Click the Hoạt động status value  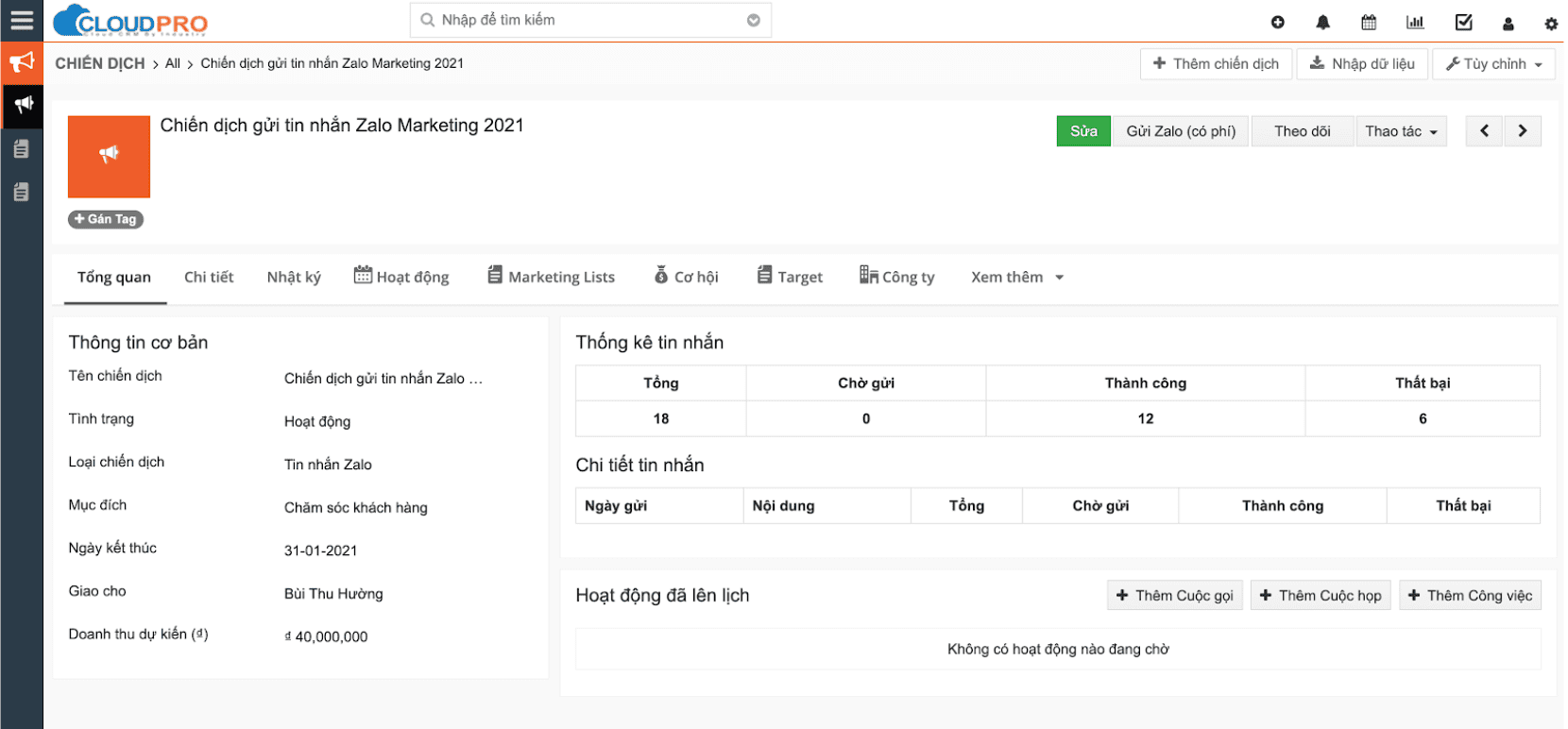coord(317,421)
